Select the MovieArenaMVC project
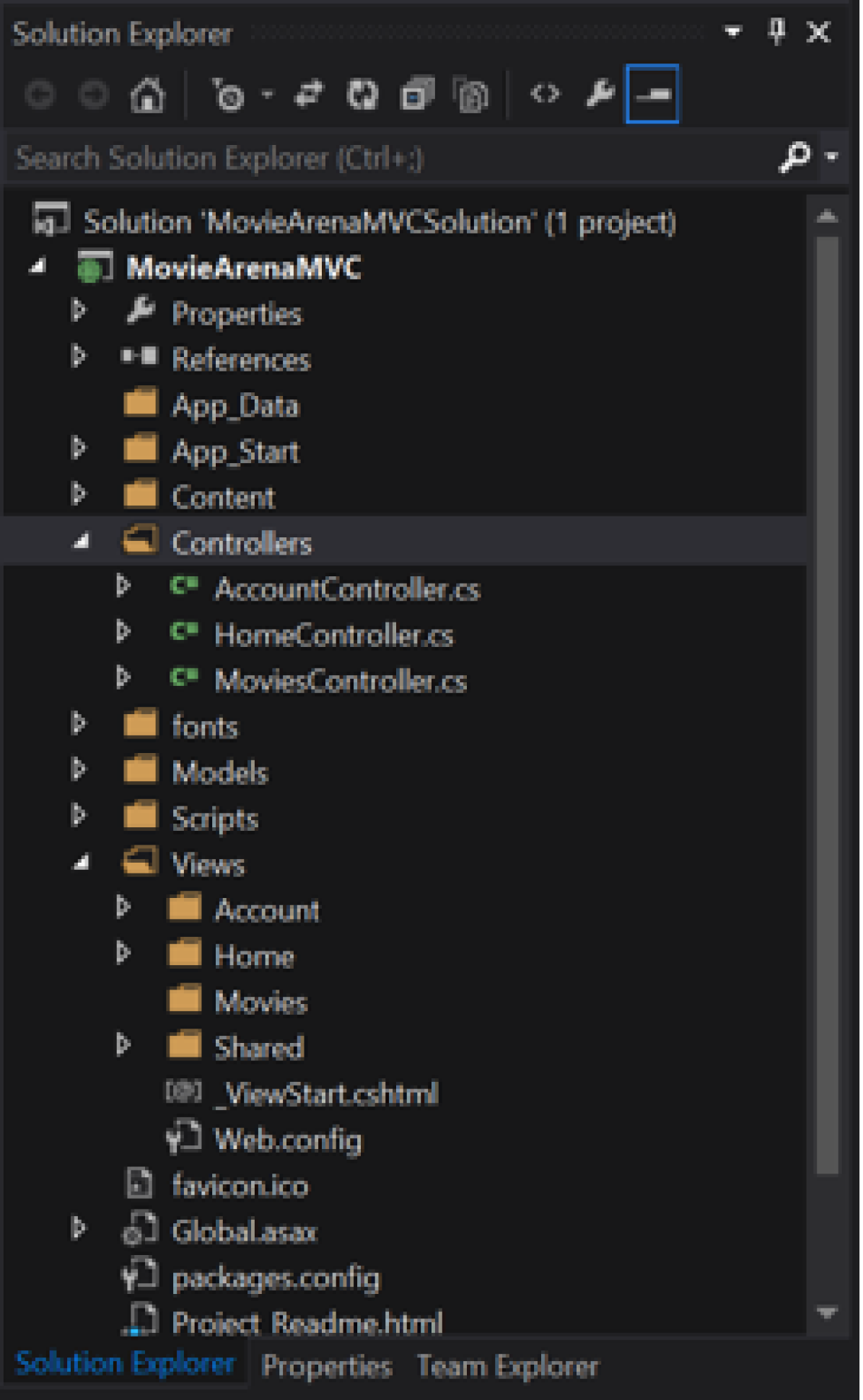 click(245, 268)
